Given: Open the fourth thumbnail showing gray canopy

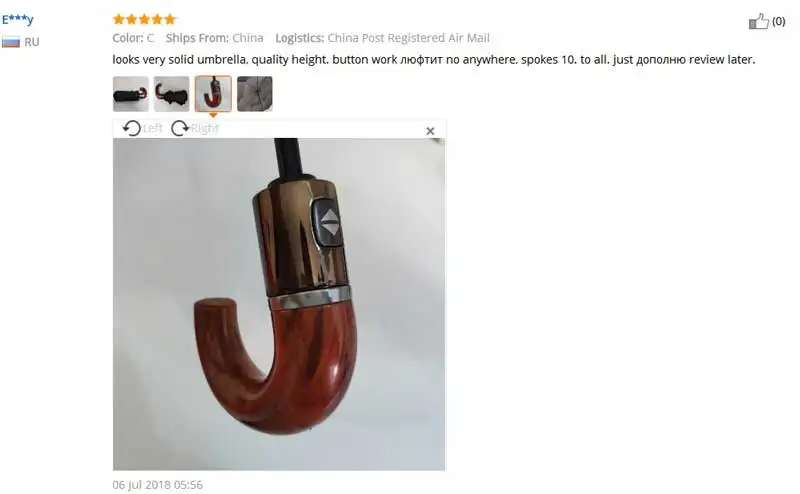Looking at the screenshot, I should (255, 94).
